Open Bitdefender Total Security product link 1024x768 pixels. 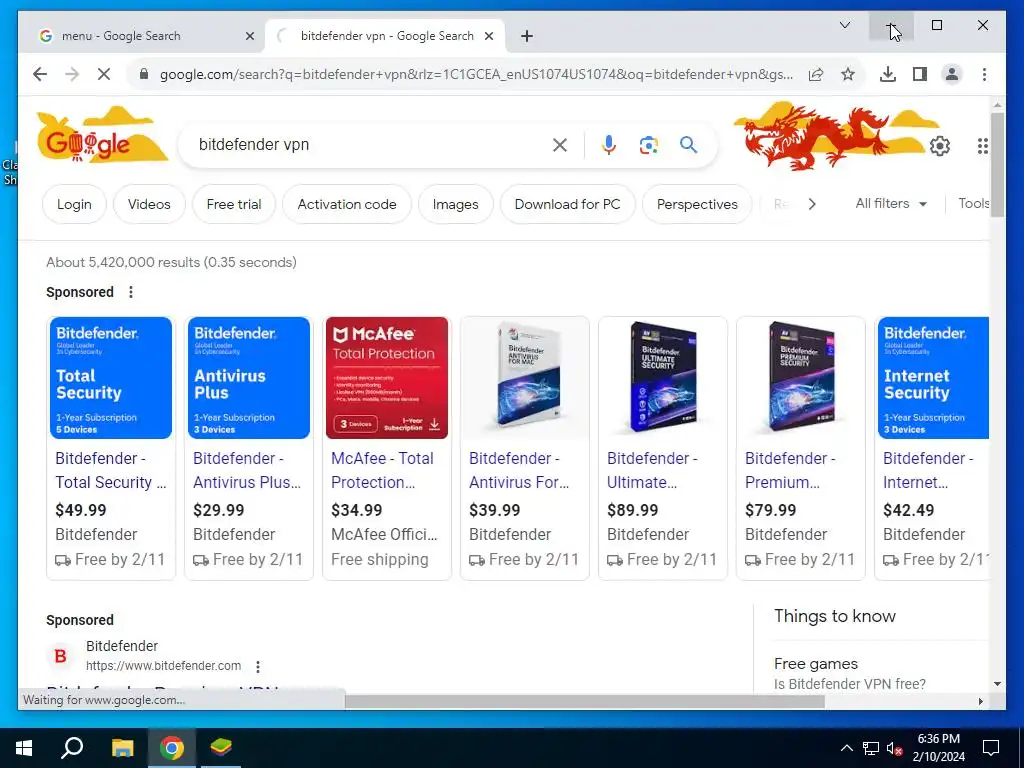(110, 470)
